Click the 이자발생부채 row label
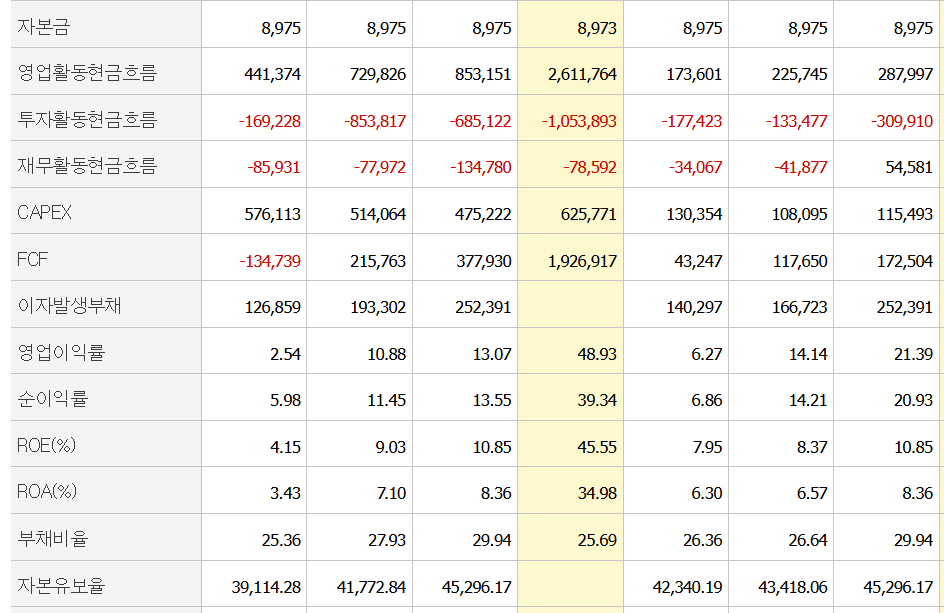 [x=69, y=306]
